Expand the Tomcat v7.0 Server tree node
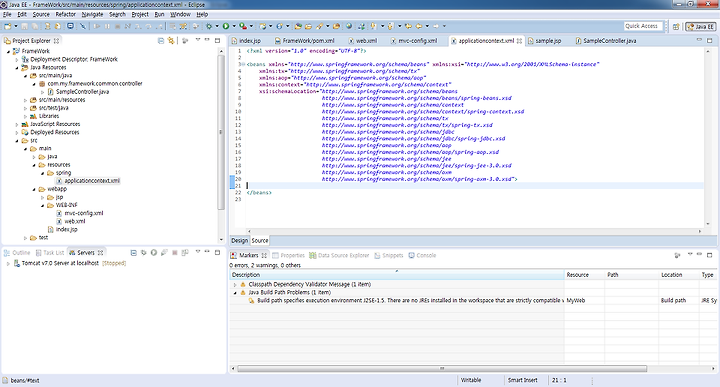 point(8,264)
